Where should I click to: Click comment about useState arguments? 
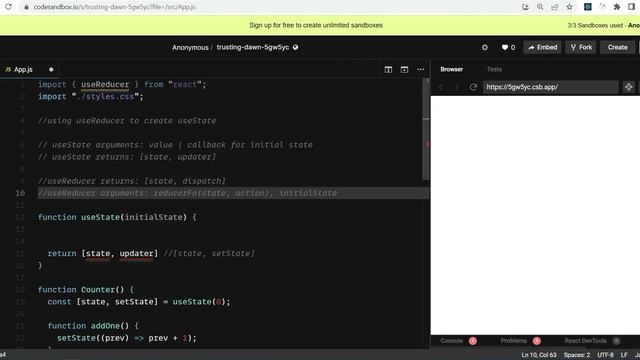pos(175,145)
